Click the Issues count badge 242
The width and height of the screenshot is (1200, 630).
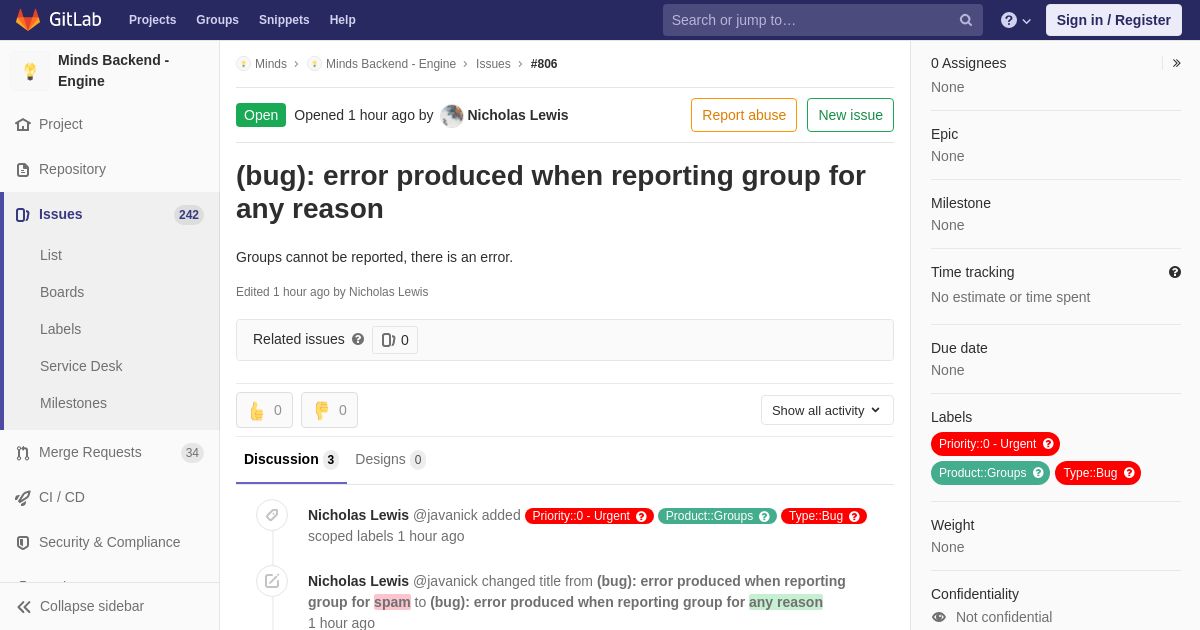coord(189,215)
